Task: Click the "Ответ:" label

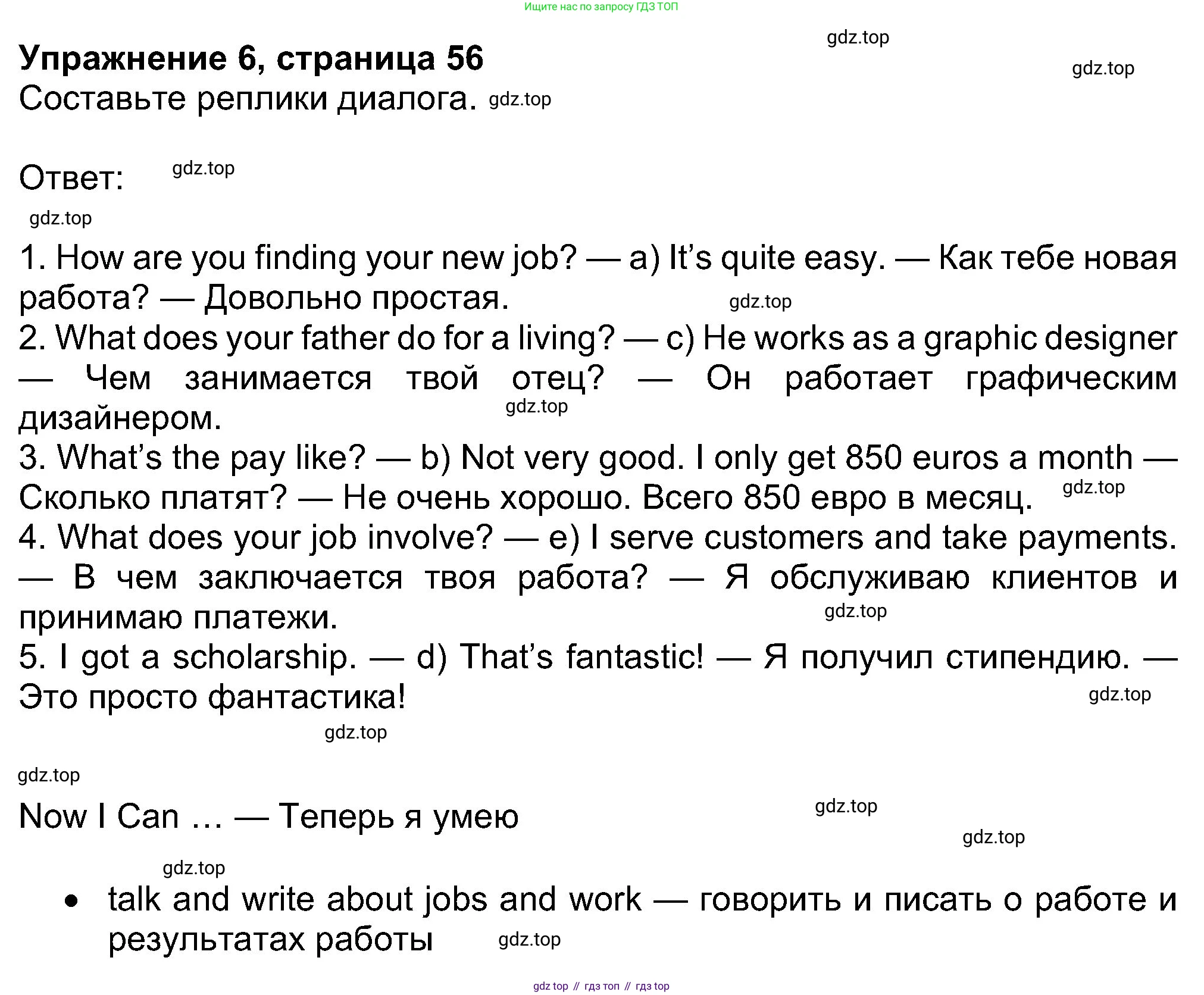Action: coord(71,178)
